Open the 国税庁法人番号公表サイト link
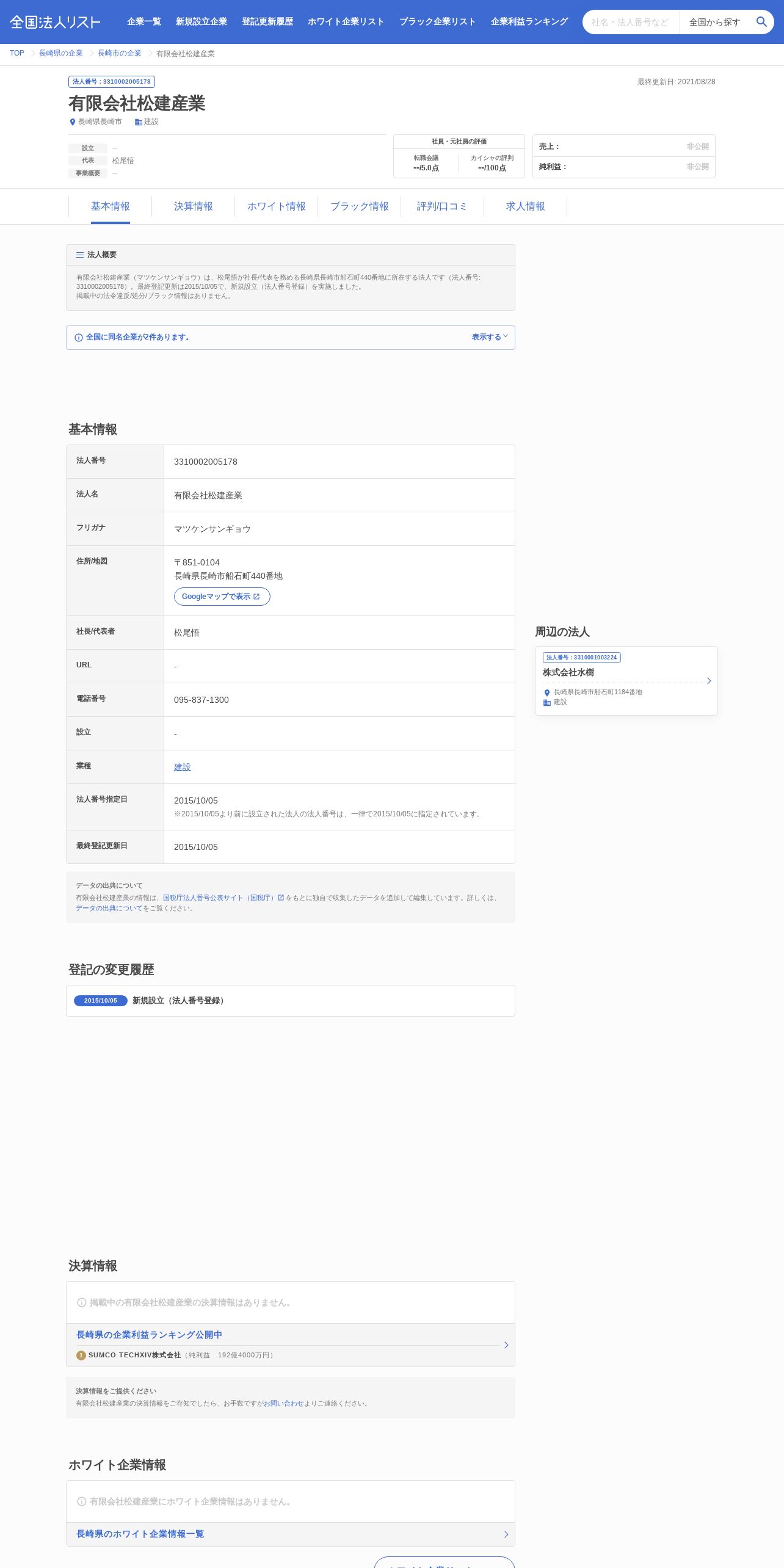Viewport: 784px width, 1568px height. pyautogui.click(x=219, y=898)
